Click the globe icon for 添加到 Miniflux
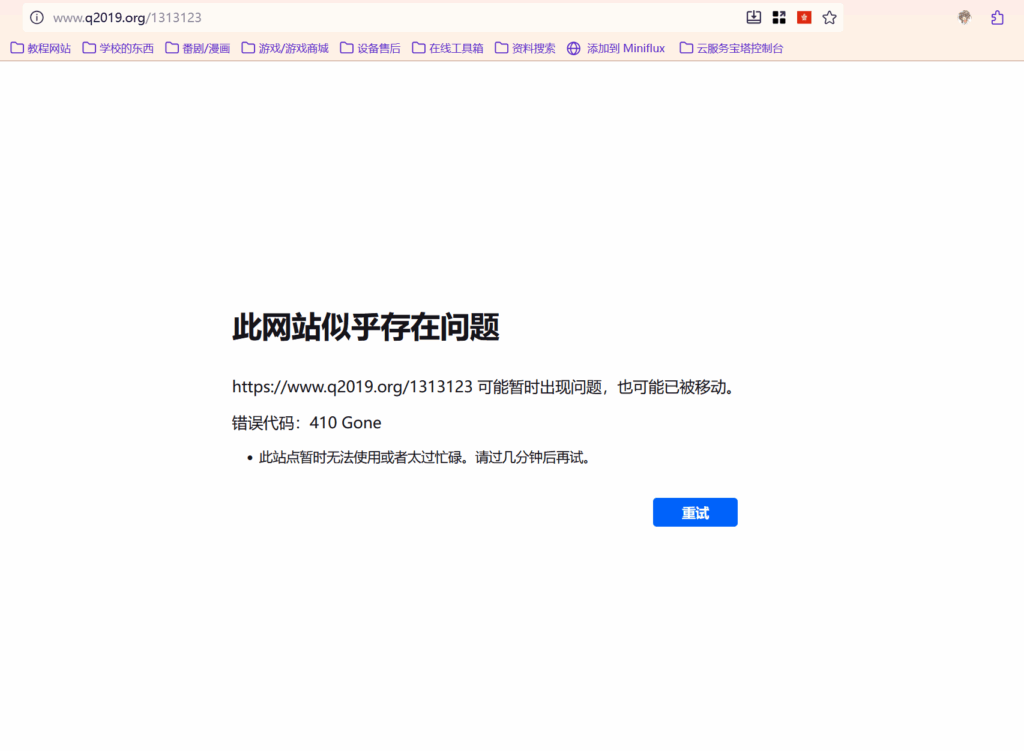Image resolution: width=1024 pixels, height=751 pixels. coord(573,48)
